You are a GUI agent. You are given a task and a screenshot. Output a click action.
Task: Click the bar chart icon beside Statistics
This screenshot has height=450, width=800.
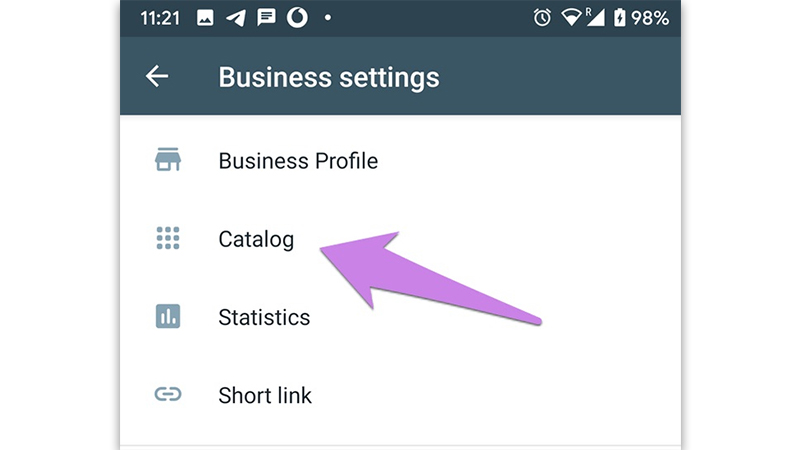(x=167, y=317)
